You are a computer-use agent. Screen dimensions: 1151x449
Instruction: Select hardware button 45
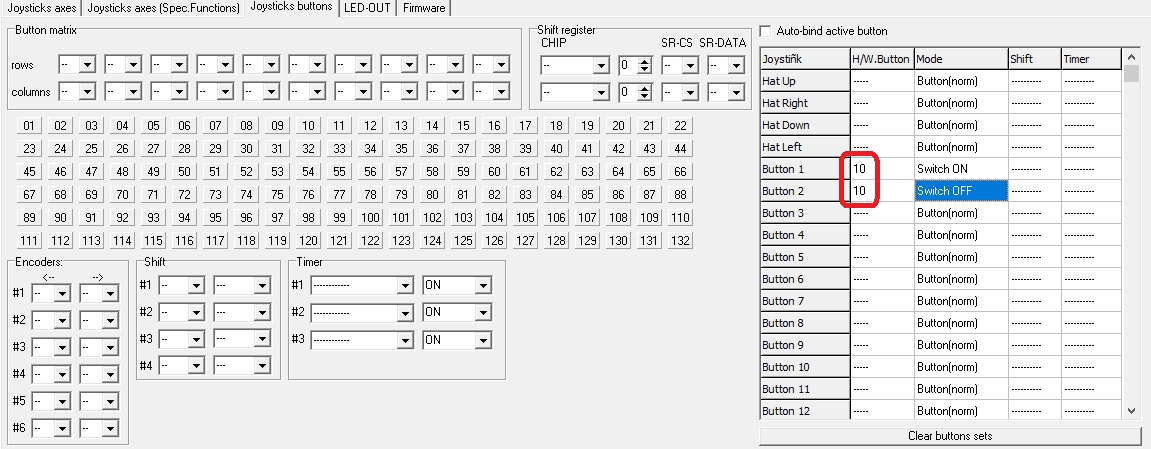pyautogui.click(x=29, y=172)
